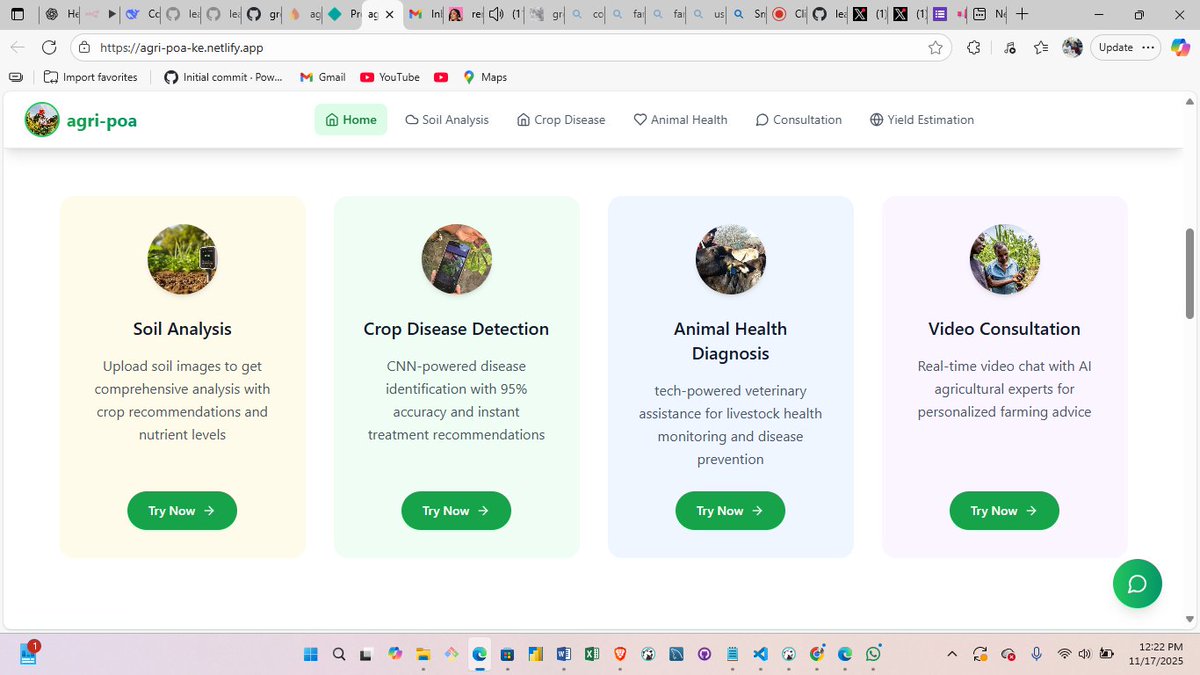This screenshot has height=675, width=1200.
Task: Click the Animal Health Diagnosis card image
Action: click(730, 259)
